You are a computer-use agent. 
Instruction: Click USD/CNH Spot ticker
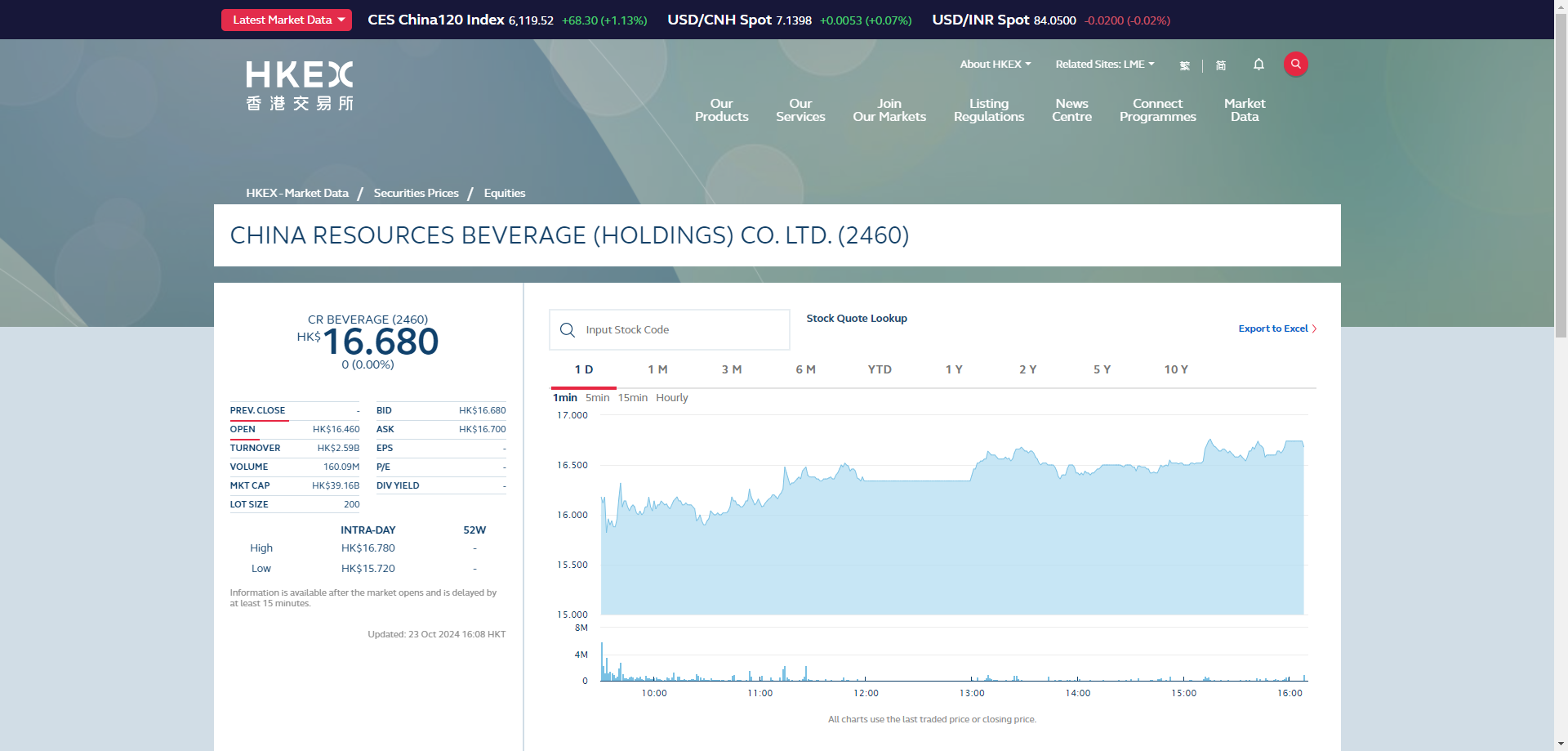click(x=789, y=20)
